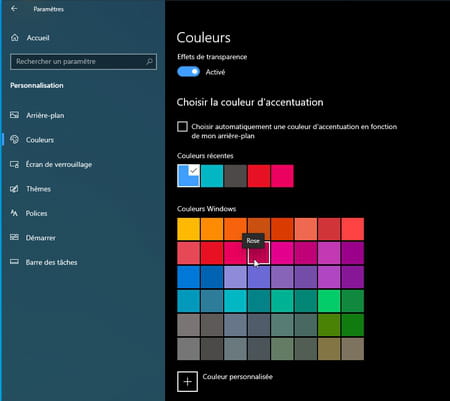Go back using the arrow icon
Screen dimensions: 450x401
tap(14, 9)
